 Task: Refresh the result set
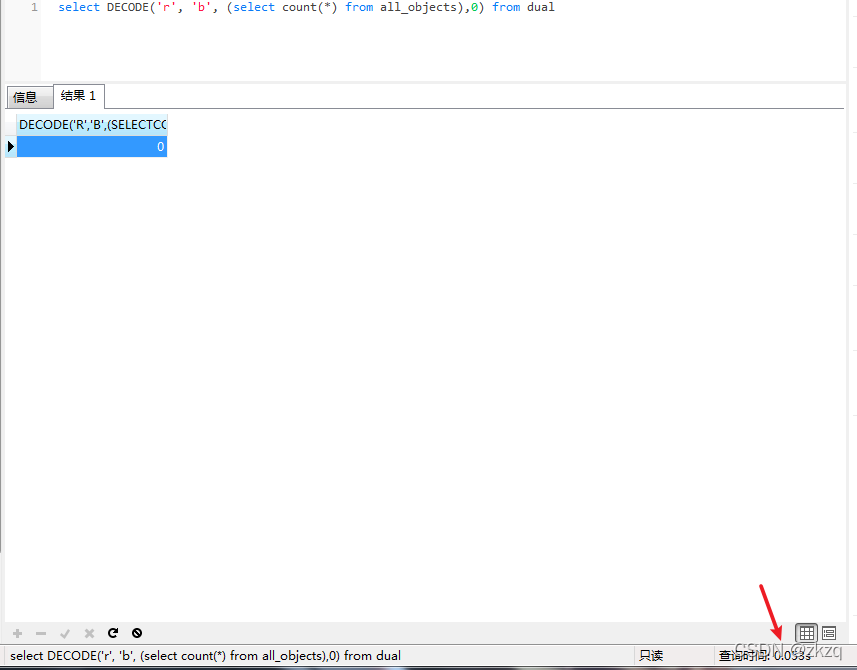pos(113,633)
